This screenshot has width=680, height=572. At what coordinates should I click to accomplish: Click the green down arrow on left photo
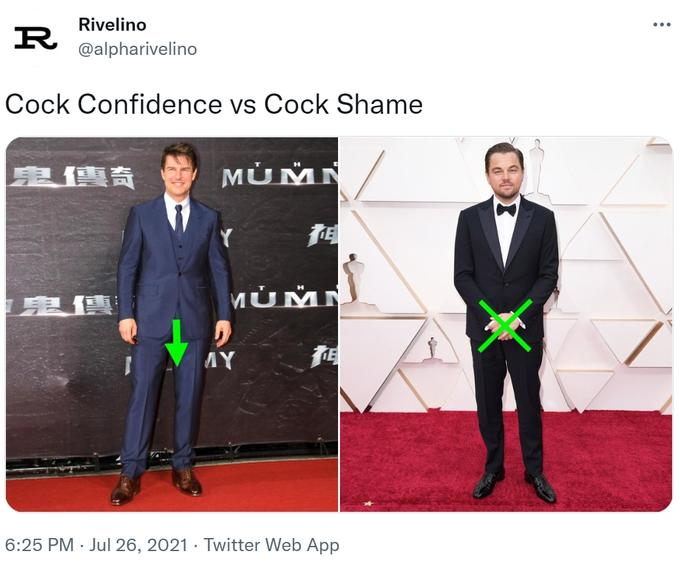176,342
